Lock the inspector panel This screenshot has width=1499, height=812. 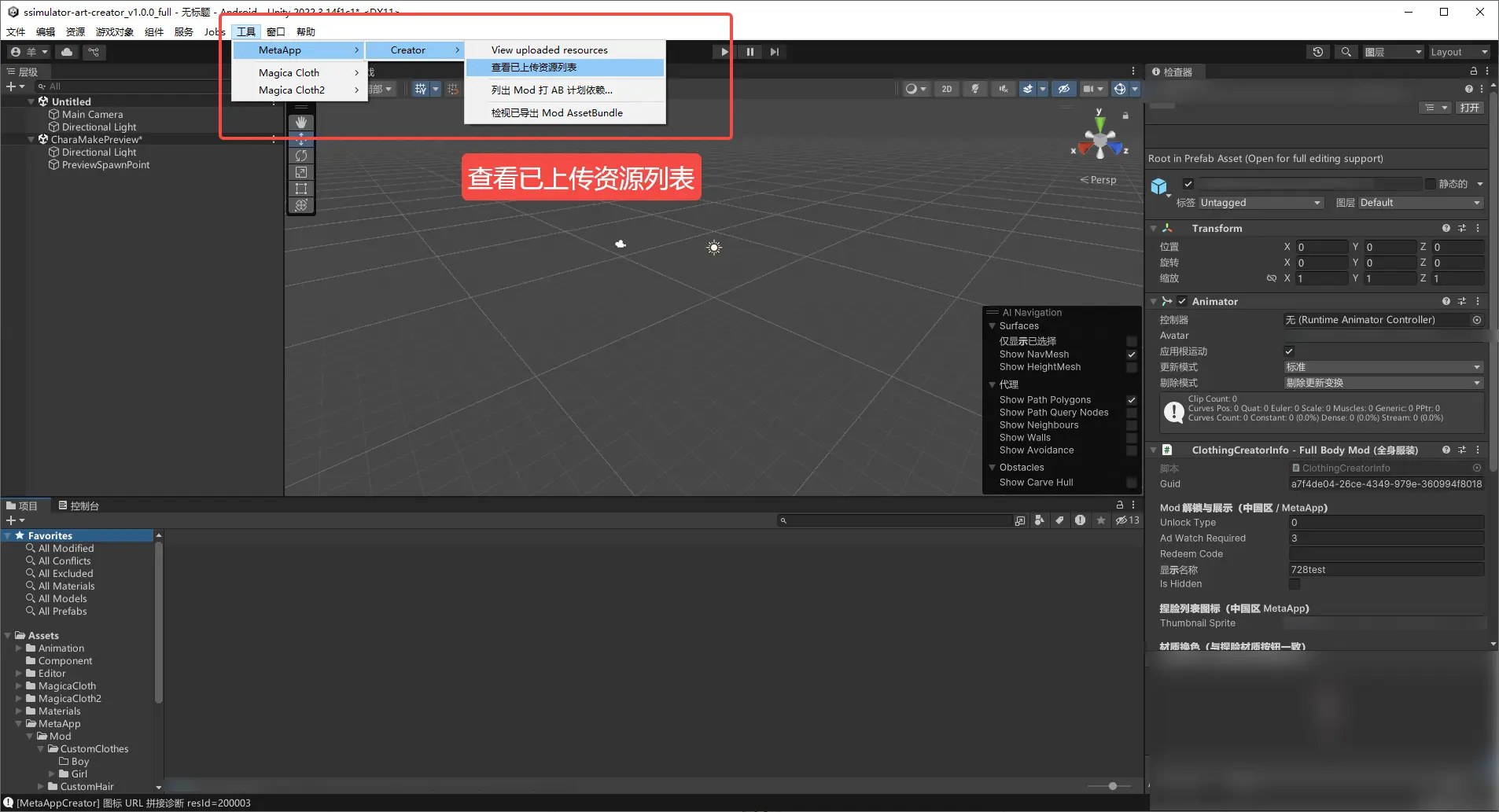pyautogui.click(x=1474, y=71)
